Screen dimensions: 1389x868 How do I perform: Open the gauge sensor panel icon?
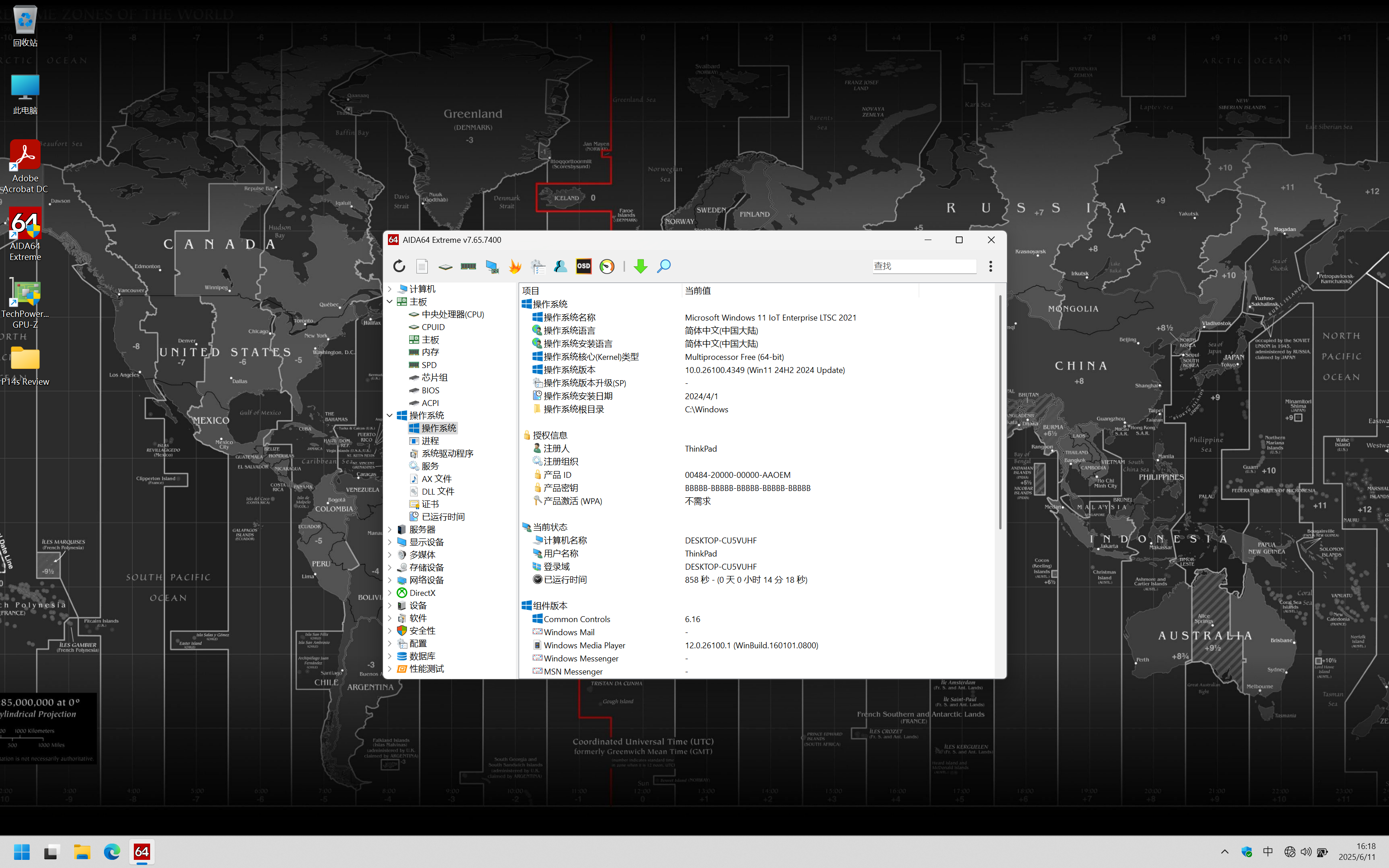[607, 266]
